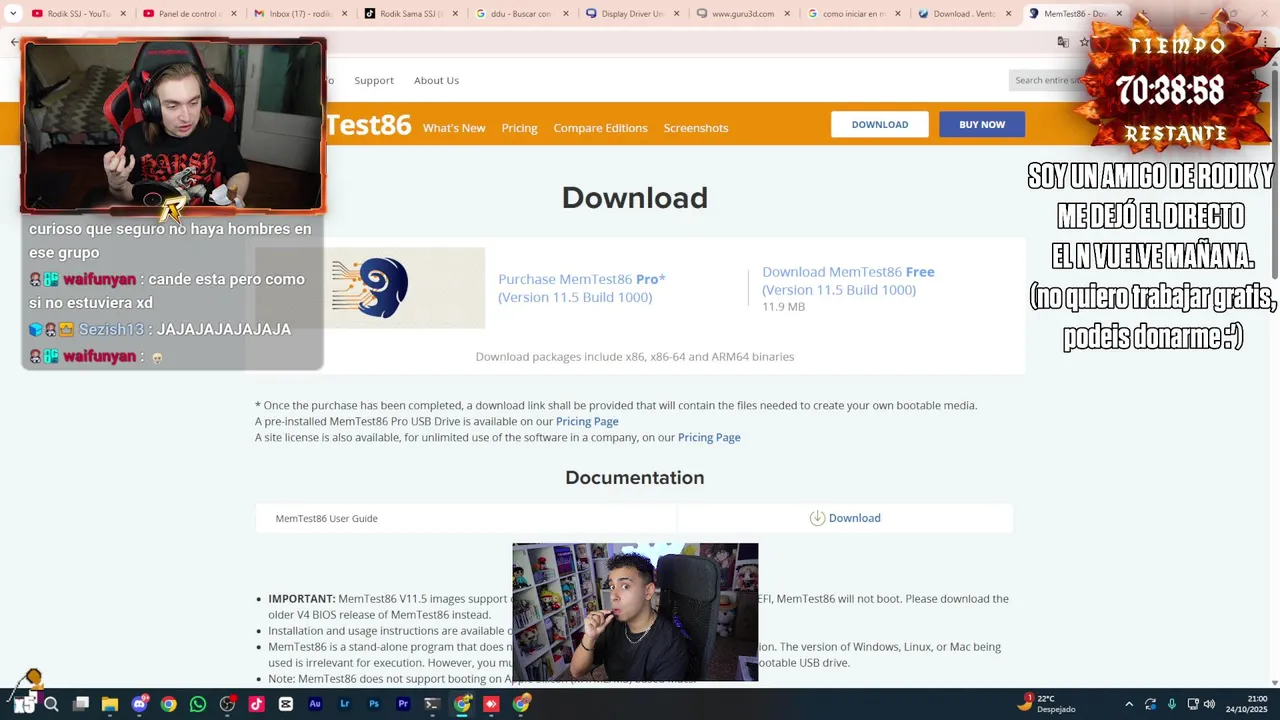This screenshot has height=720, width=1280.
Task: Close the Inbox (17) tab
Action: (345, 14)
